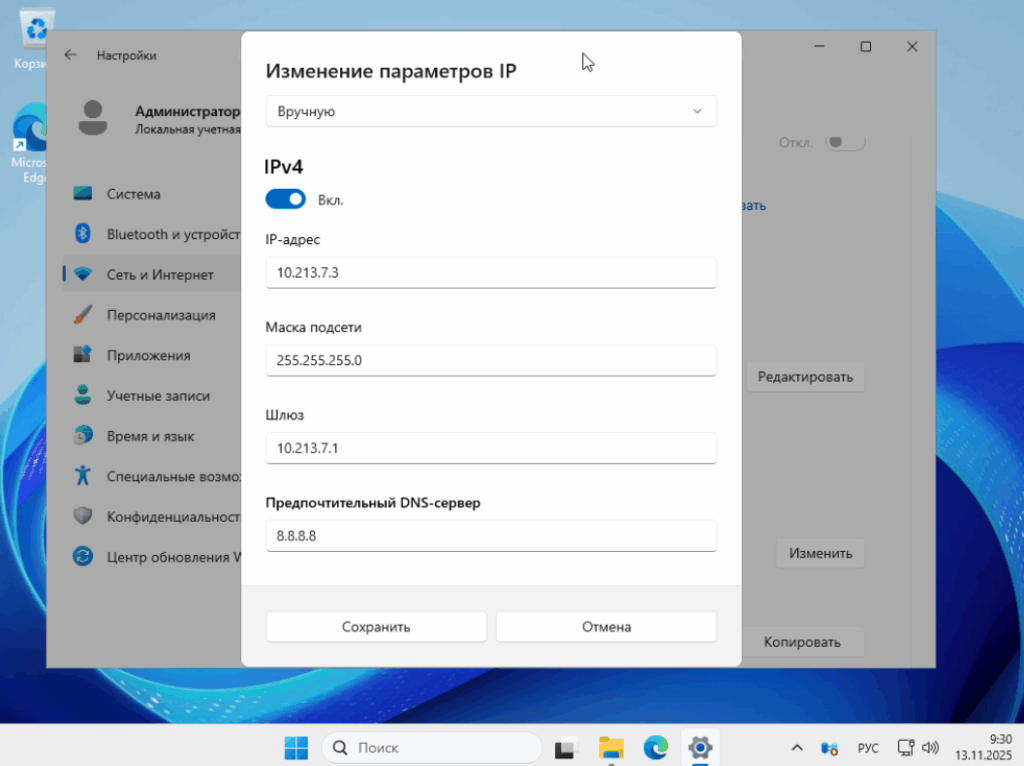
Task: Select the Маска подсети field 255.255.255.0
Action: pos(490,360)
